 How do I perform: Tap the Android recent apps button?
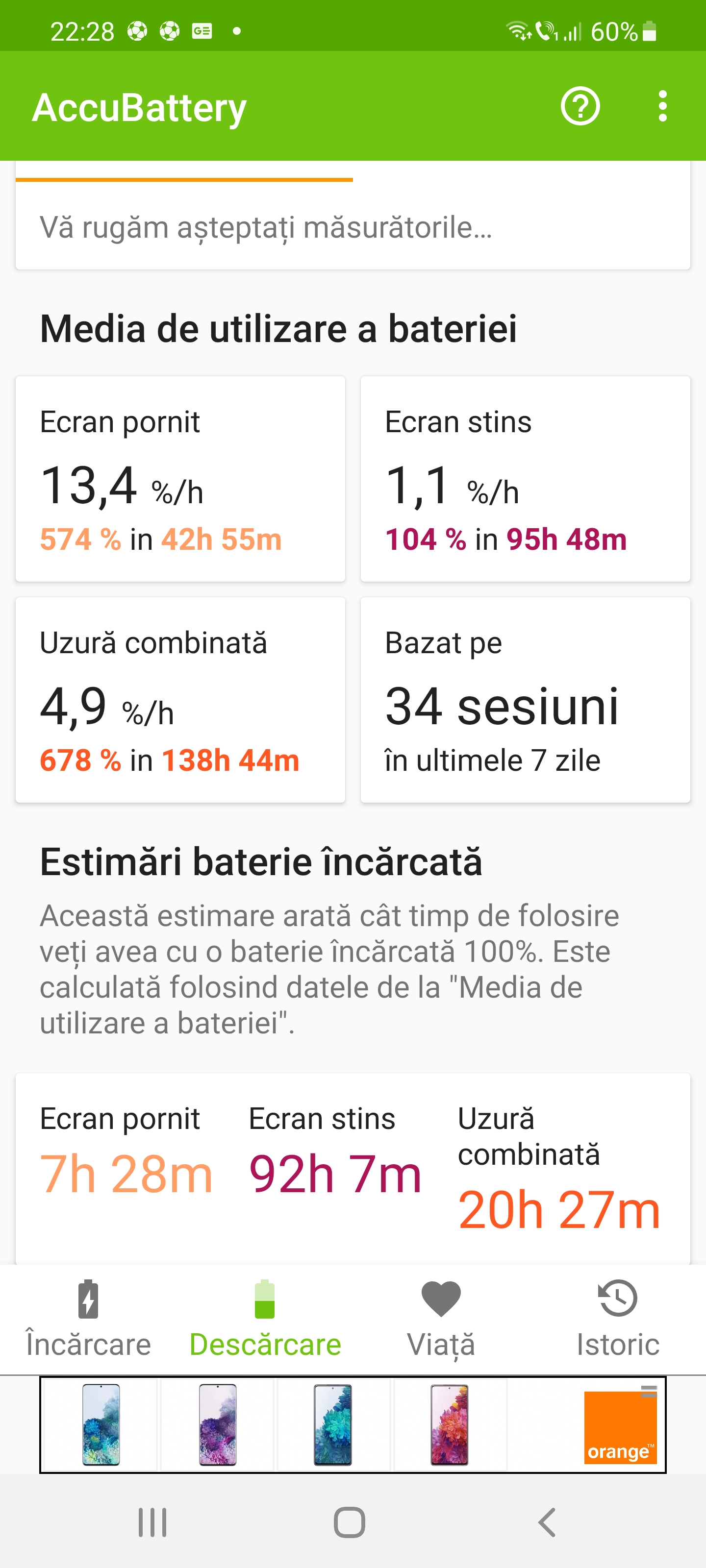click(x=152, y=1522)
